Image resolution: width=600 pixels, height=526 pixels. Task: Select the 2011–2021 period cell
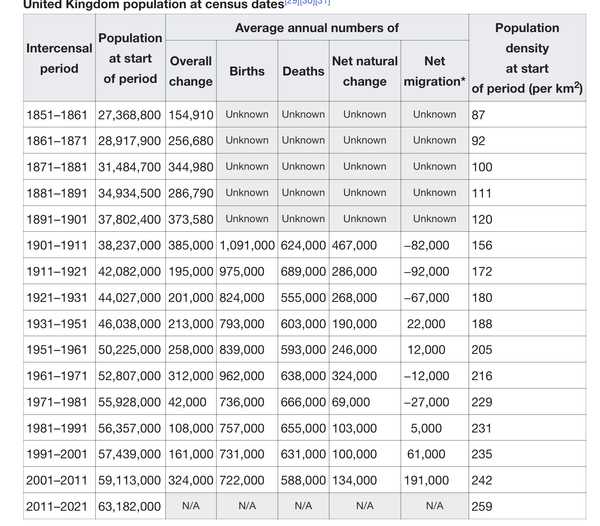click(x=59, y=506)
